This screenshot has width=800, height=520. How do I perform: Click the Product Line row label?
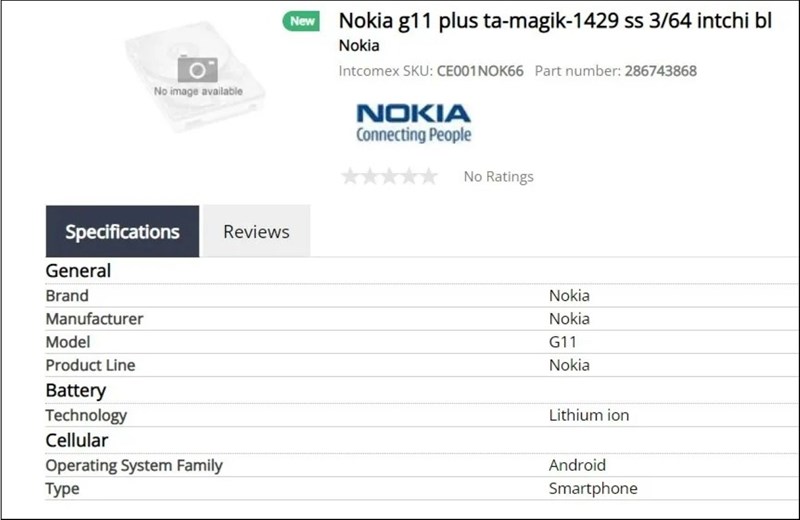click(90, 365)
